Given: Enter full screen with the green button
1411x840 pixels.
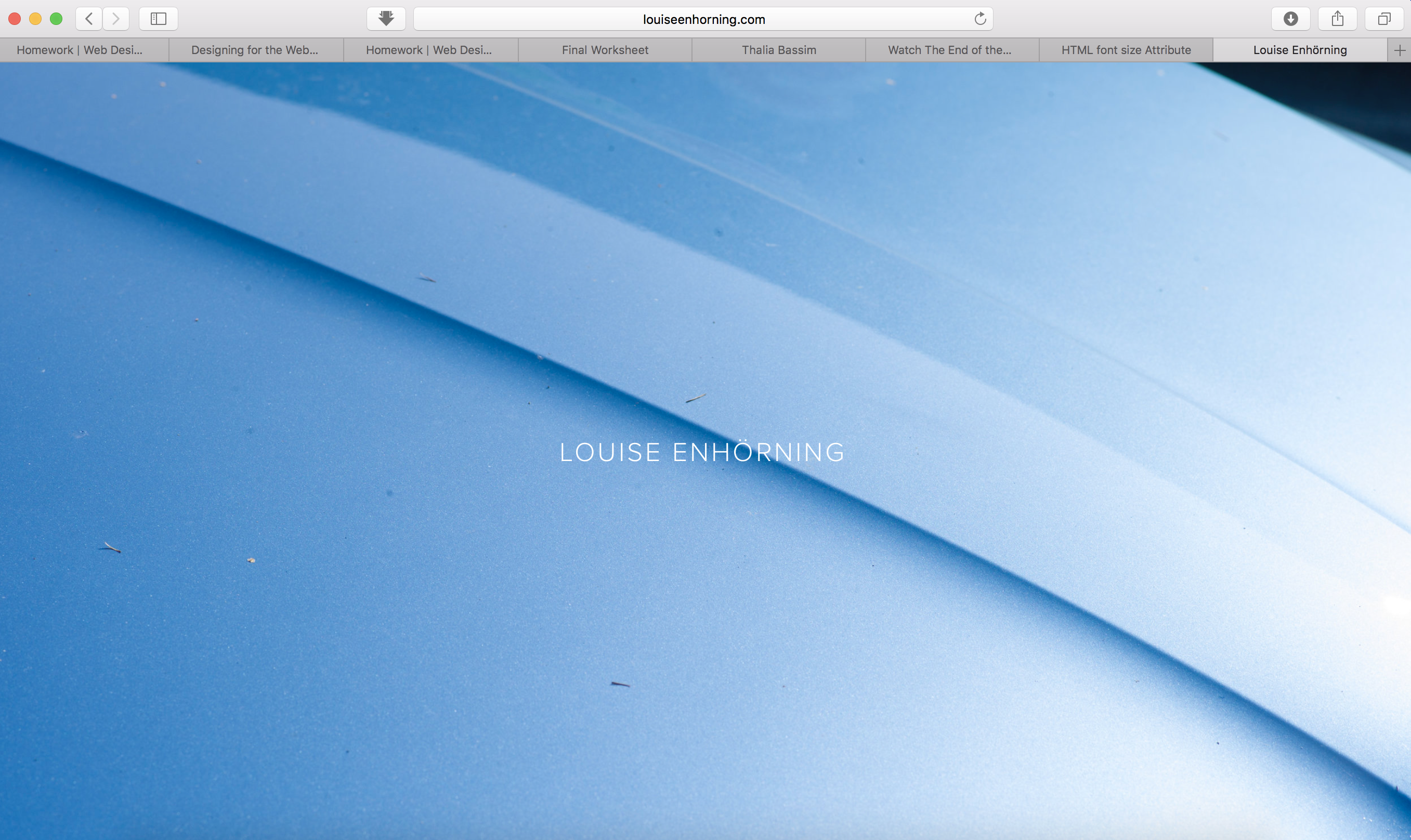Looking at the screenshot, I should coord(56,19).
